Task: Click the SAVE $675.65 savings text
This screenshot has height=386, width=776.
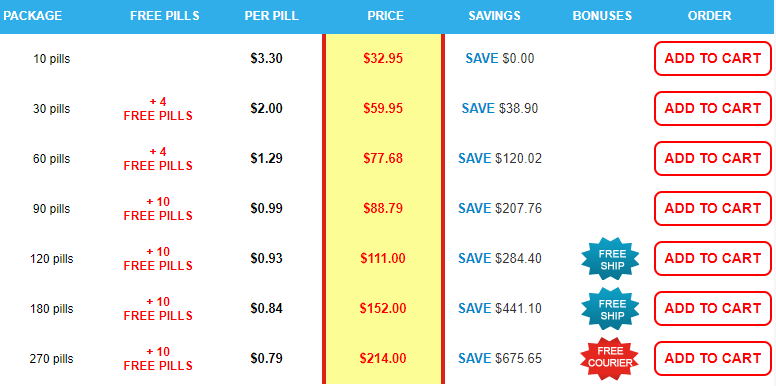Action: coord(500,358)
